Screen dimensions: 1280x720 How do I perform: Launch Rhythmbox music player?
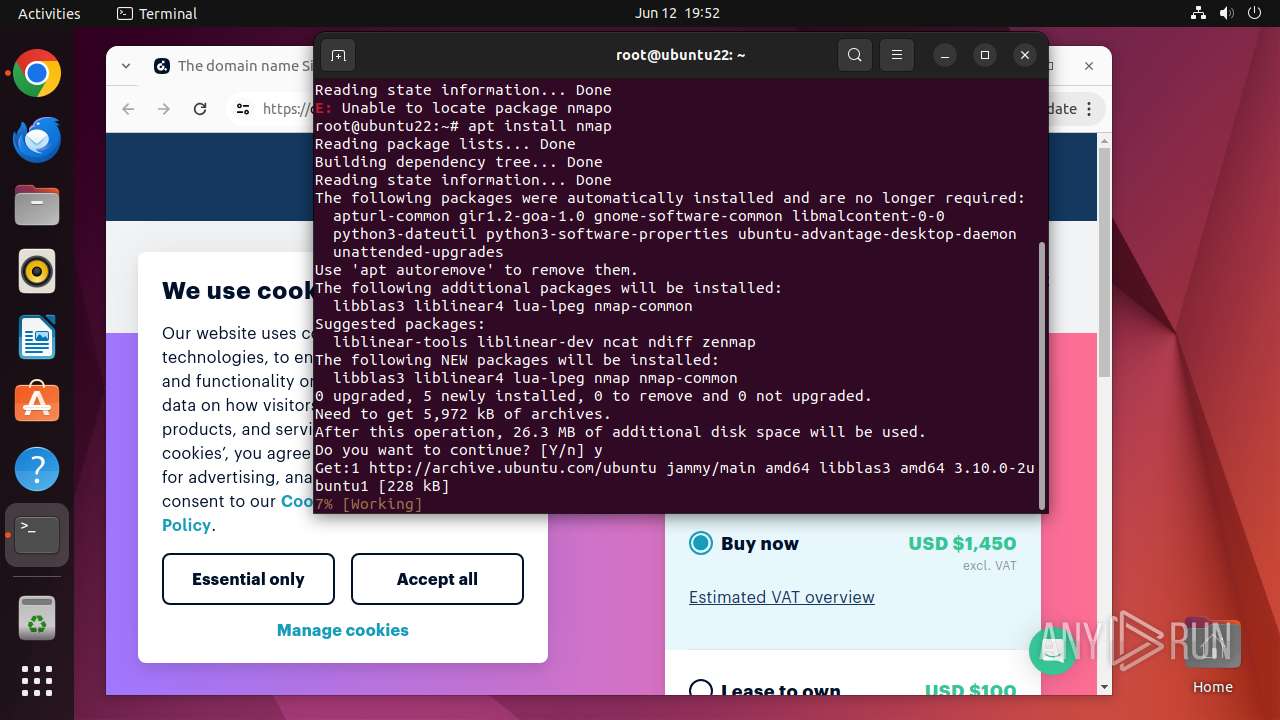tap(37, 272)
